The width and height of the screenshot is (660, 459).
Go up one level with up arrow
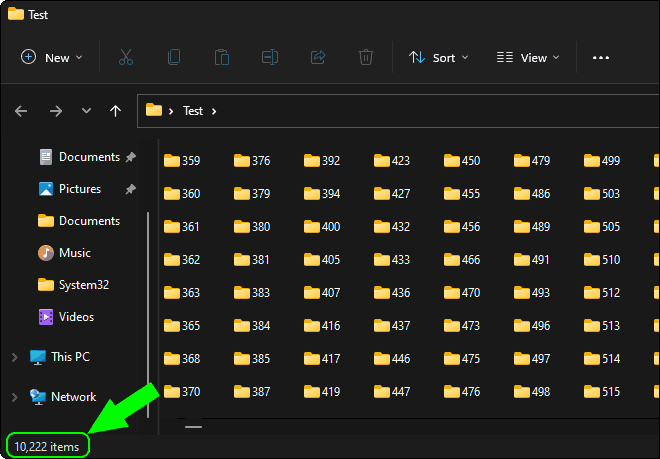pos(115,111)
